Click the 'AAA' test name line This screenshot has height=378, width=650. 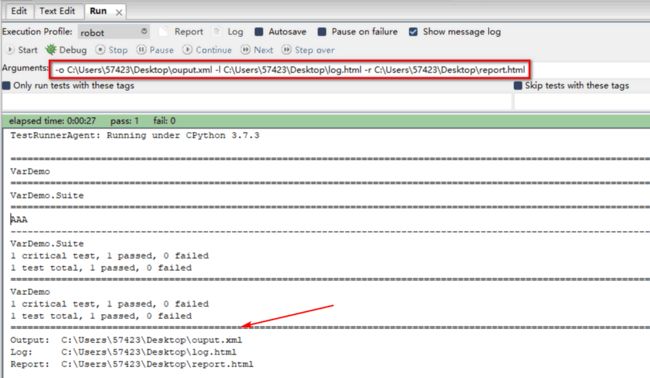pos(19,220)
